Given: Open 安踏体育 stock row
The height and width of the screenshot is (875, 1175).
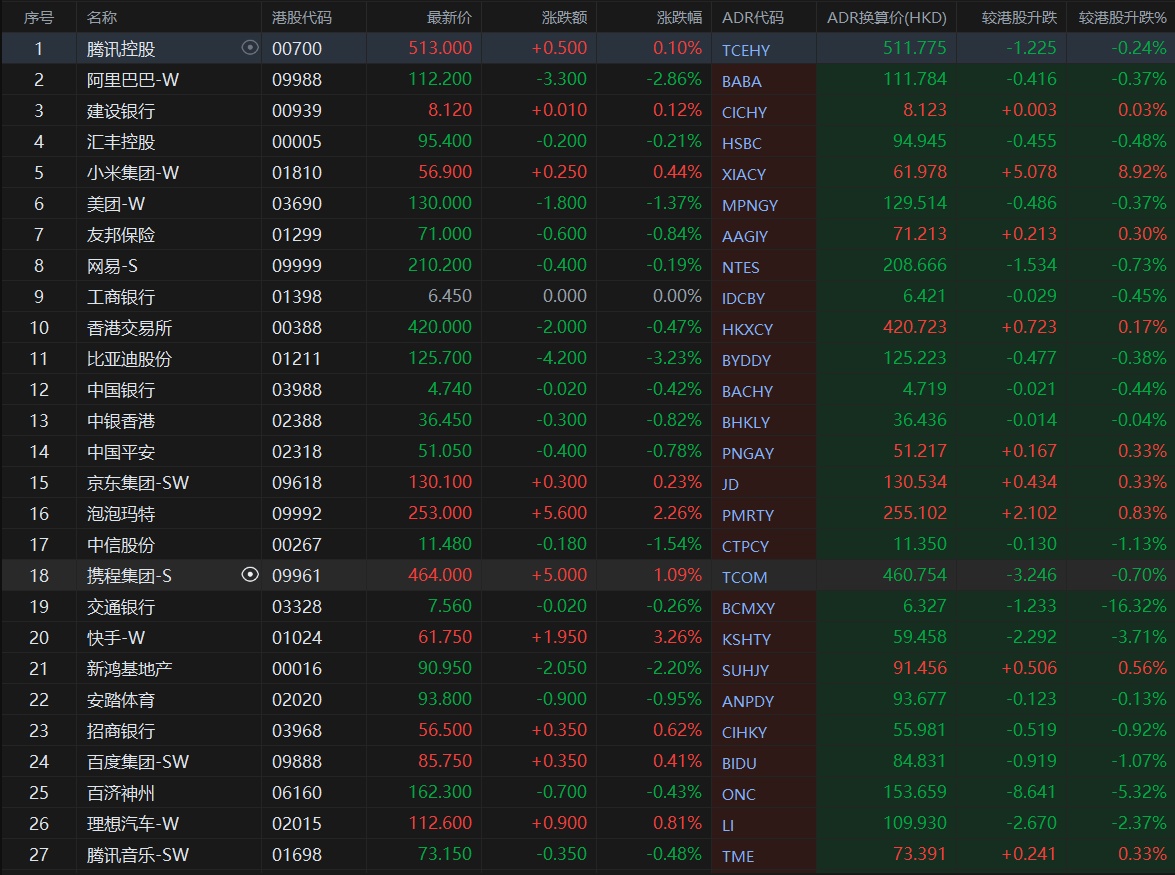Looking at the screenshot, I should point(588,699).
